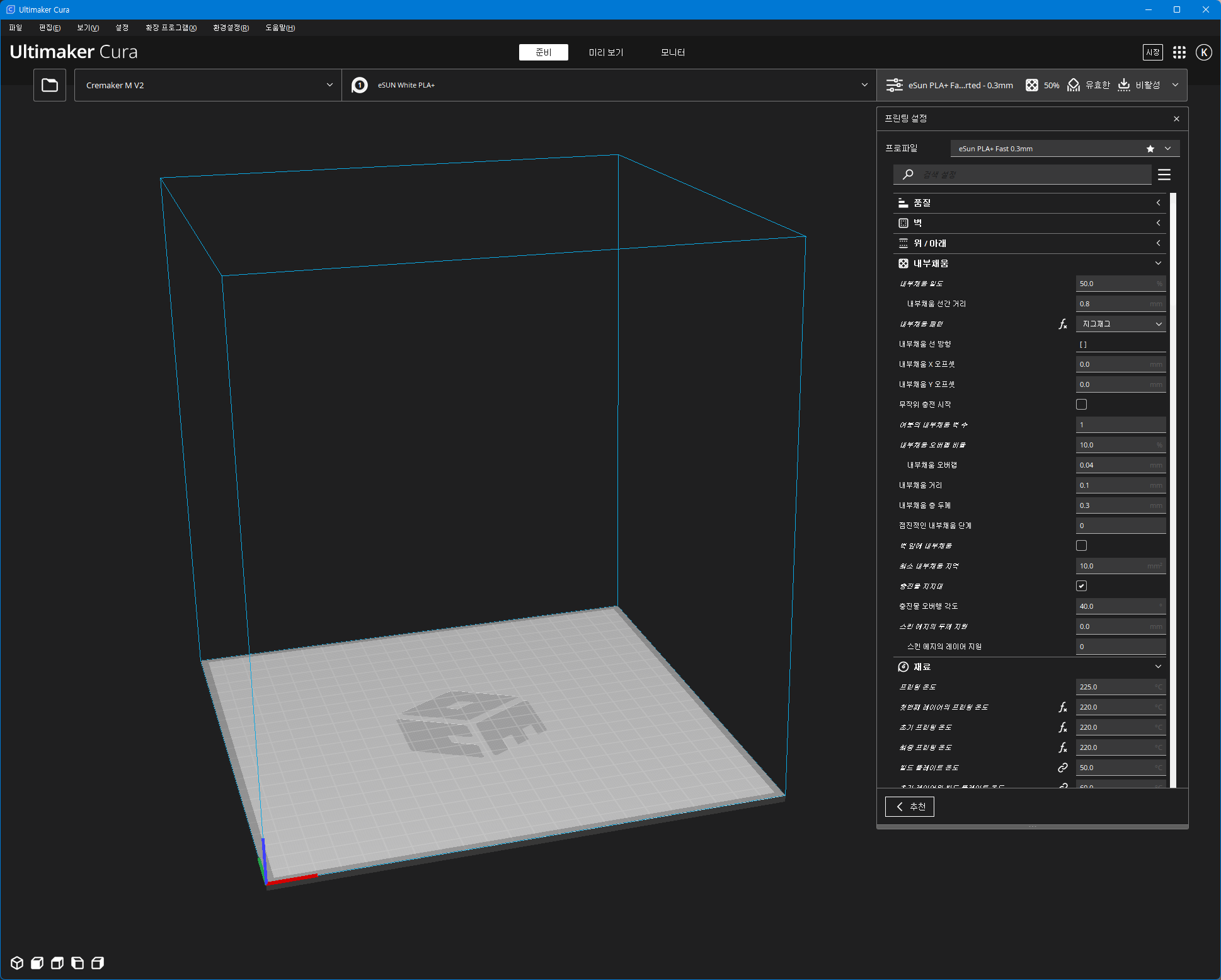
Task: Open file folder icon button
Action: pyautogui.click(x=50, y=85)
